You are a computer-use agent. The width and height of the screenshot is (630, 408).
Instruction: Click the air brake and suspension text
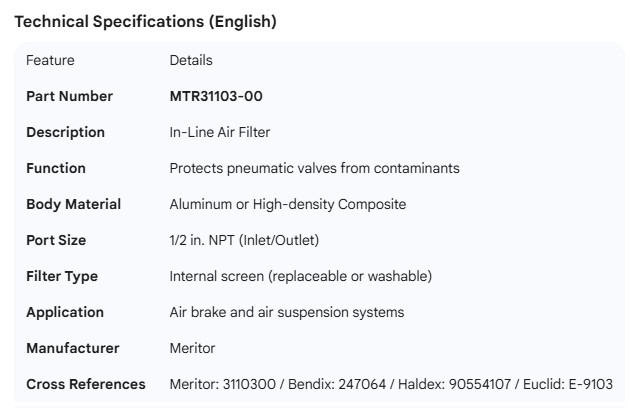[x=287, y=312]
